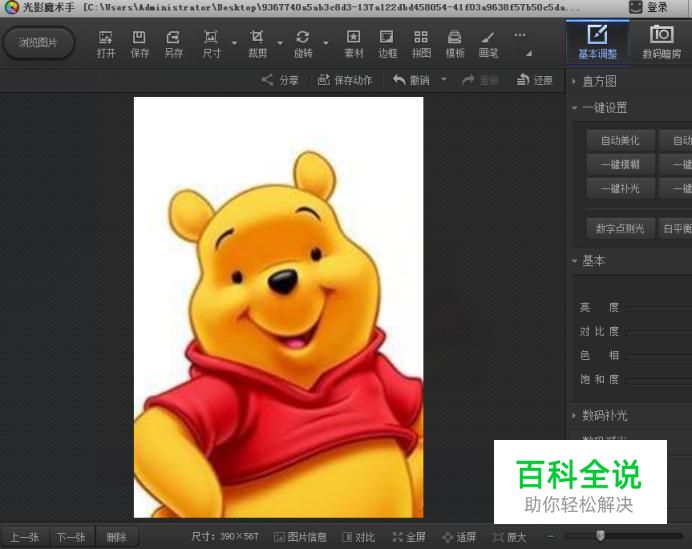Open the 撤销 history dropdown arrow
The width and height of the screenshot is (692, 549).
(x=444, y=79)
